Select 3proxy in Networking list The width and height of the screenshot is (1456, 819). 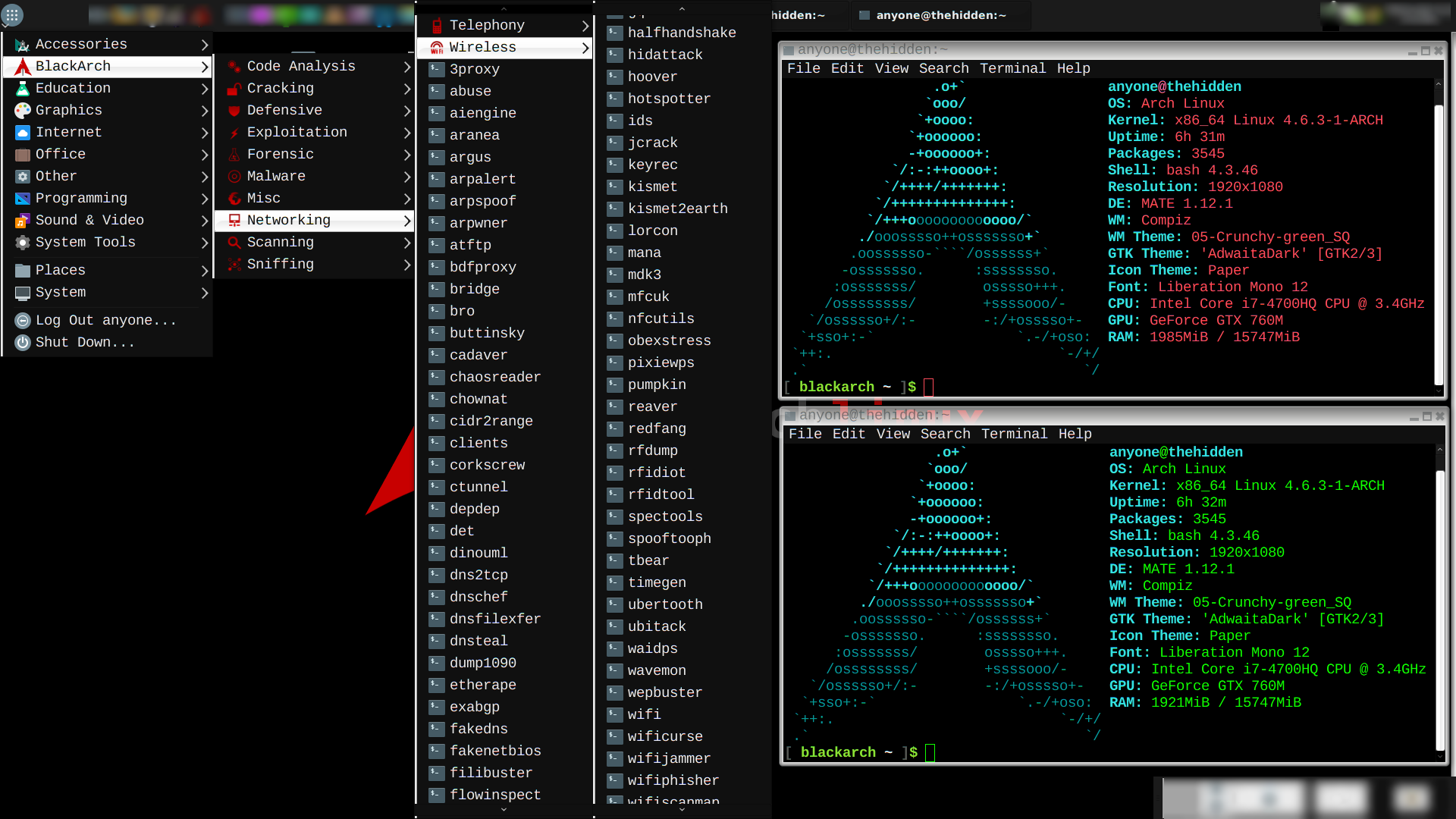point(474,70)
